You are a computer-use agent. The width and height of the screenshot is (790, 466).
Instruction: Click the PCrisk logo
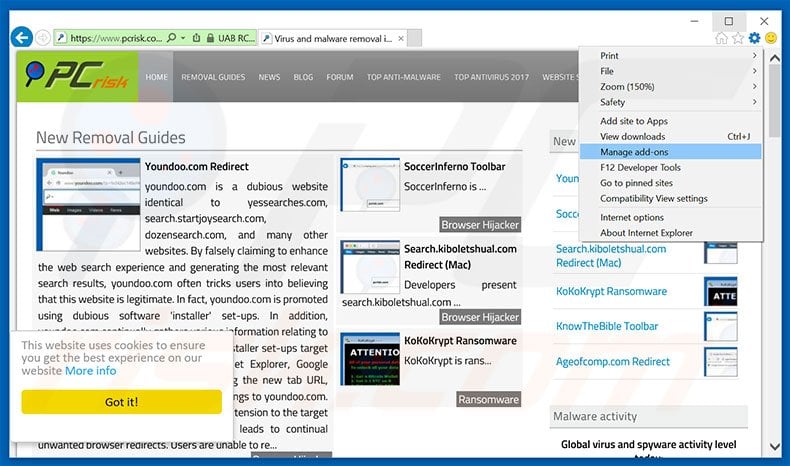coord(77,77)
